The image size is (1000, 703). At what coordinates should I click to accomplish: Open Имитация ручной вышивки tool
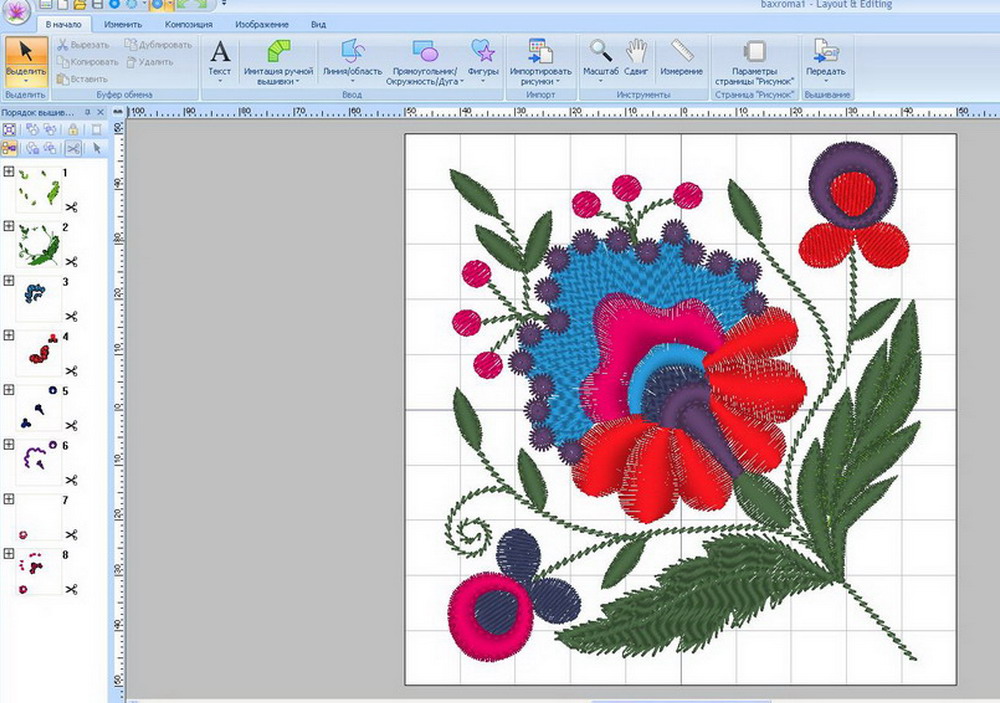278,61
